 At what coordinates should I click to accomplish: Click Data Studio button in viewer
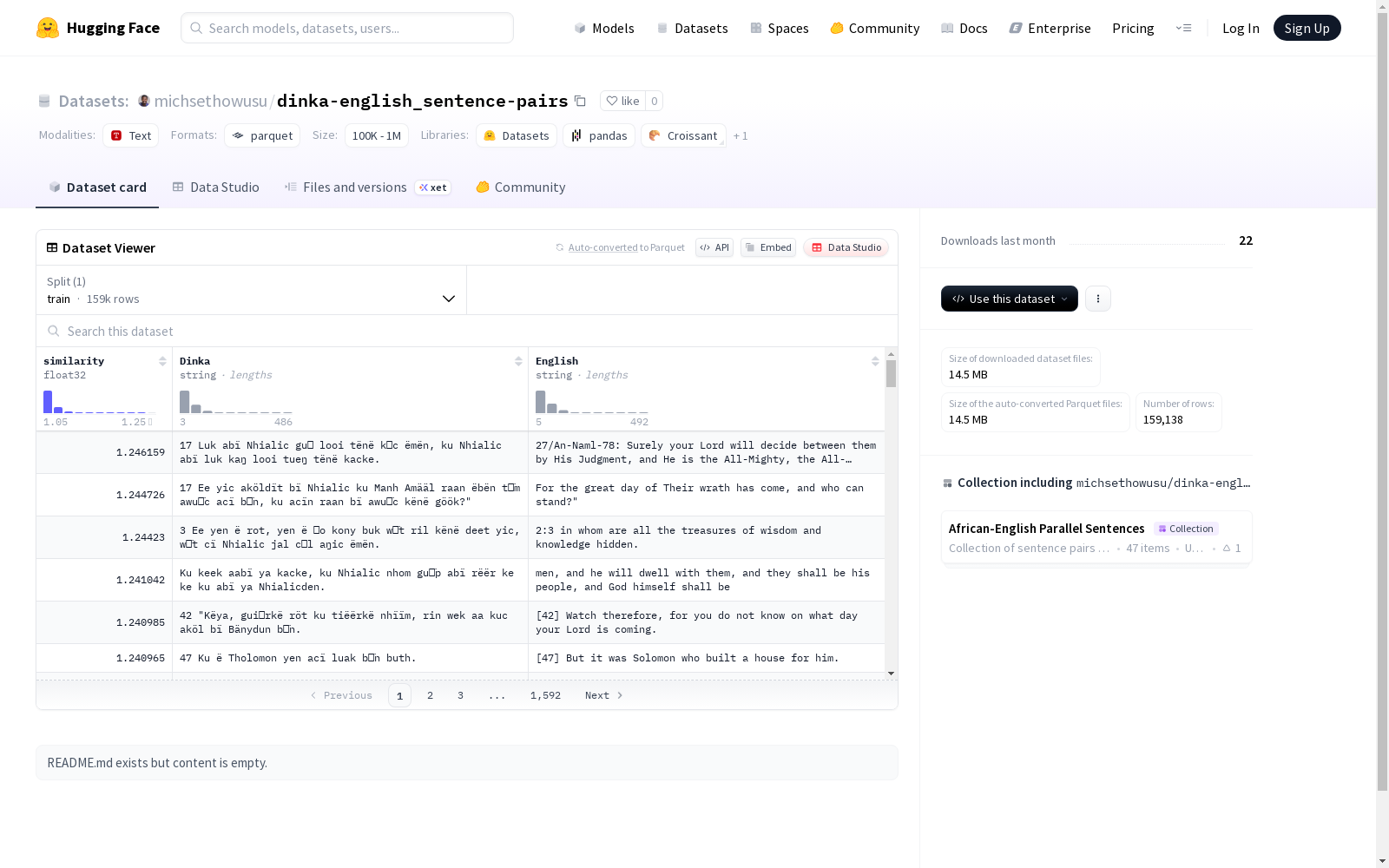(x=846, y=247)
